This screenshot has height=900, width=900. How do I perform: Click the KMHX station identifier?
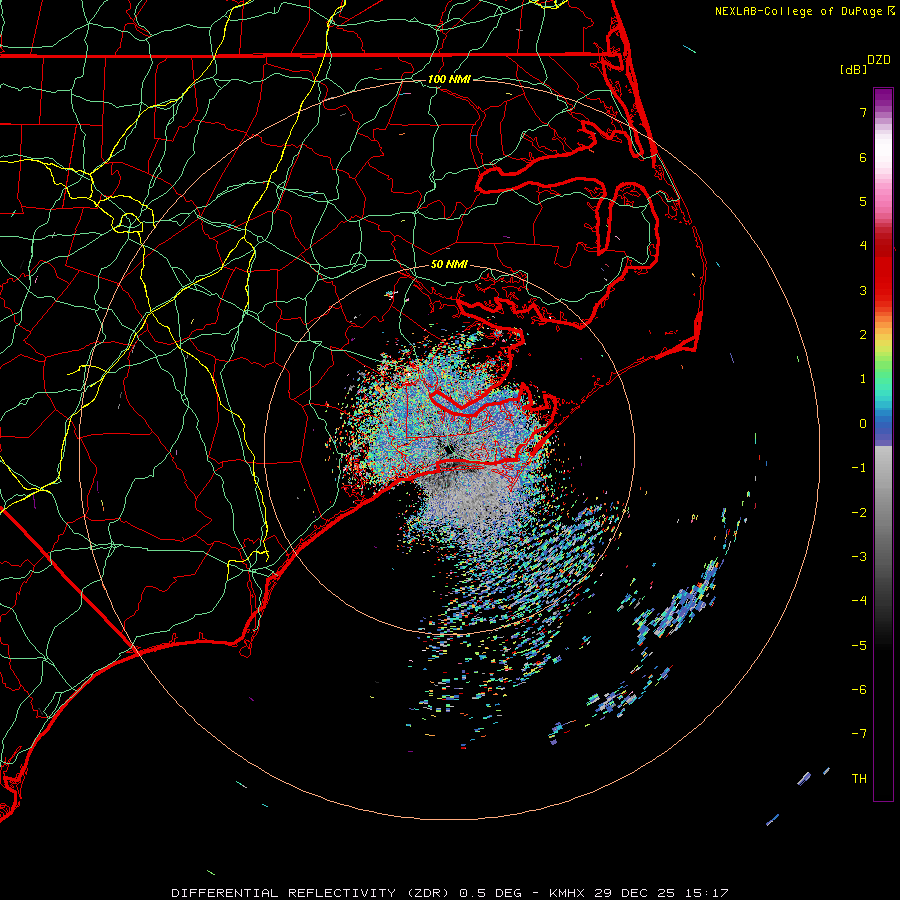coord(567,893)
